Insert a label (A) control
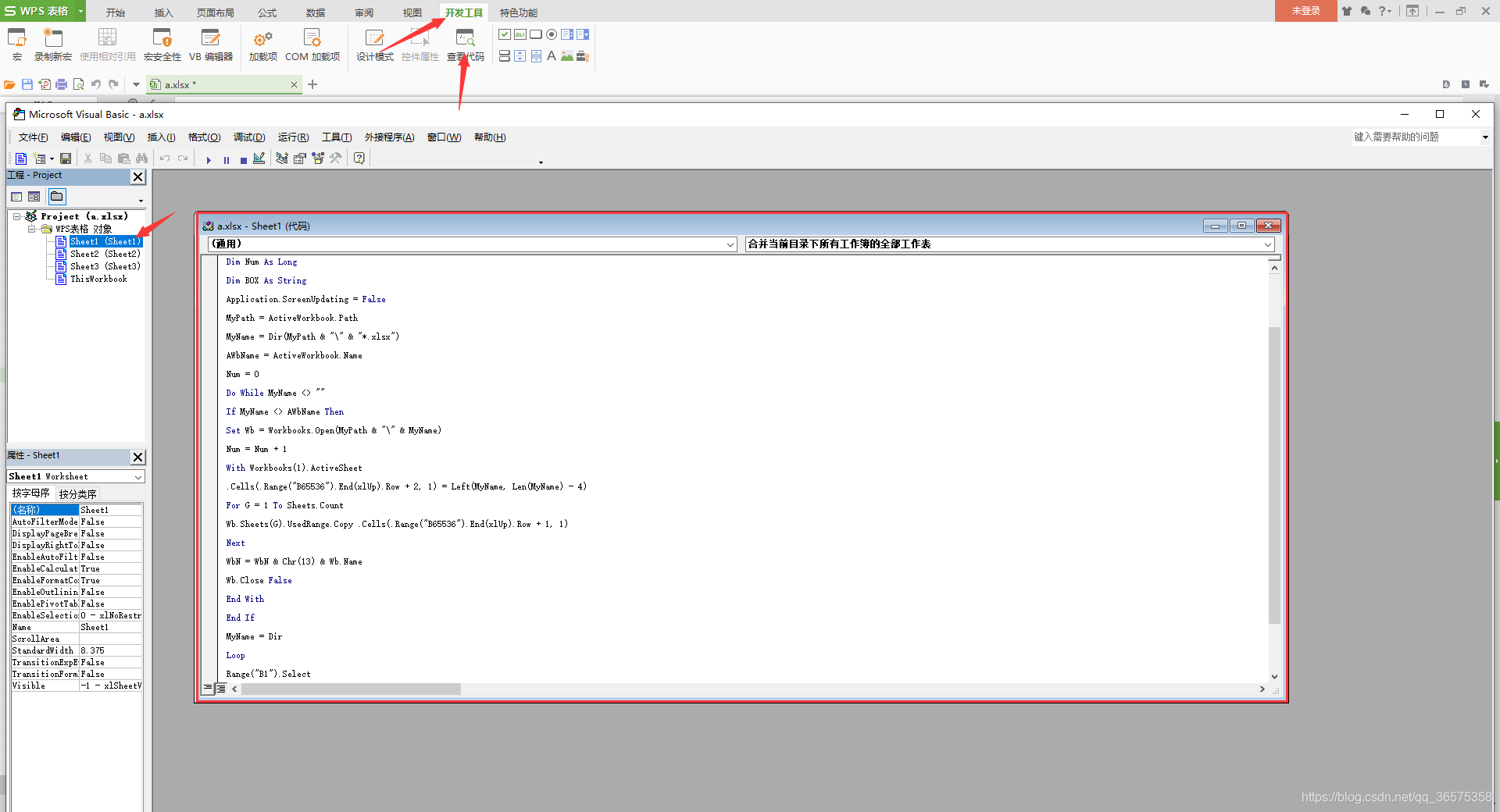1500x812 pixels. (552, 56)
